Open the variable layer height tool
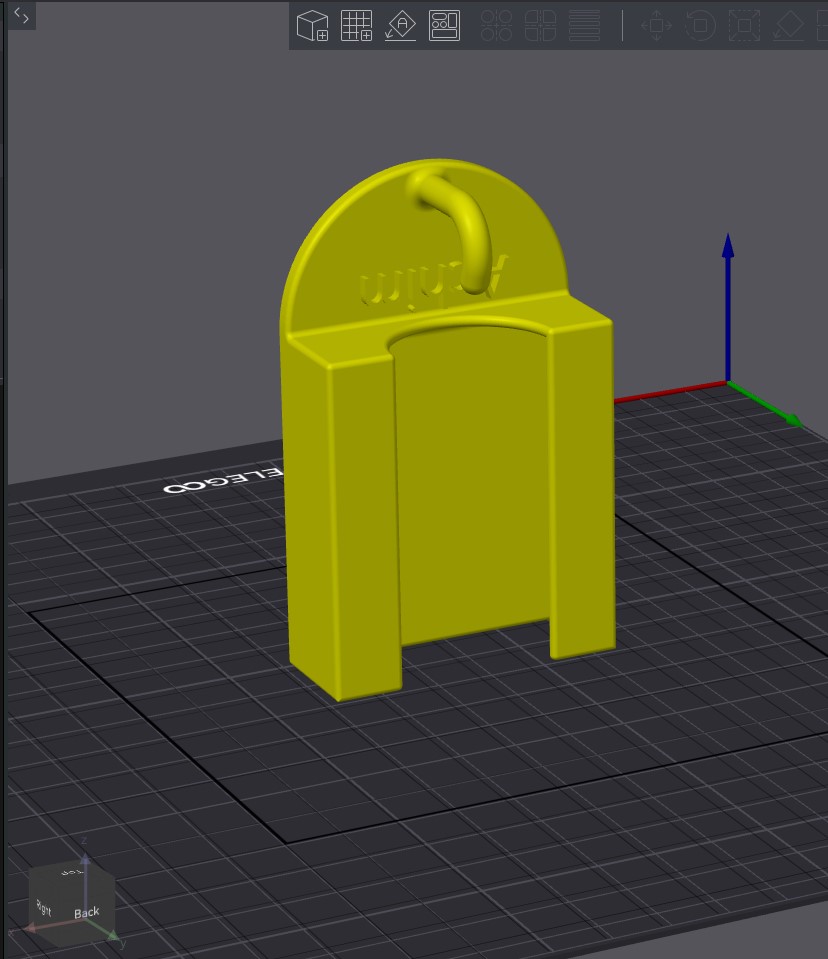The height and width of the screenshot is (959, 828). 584,26
